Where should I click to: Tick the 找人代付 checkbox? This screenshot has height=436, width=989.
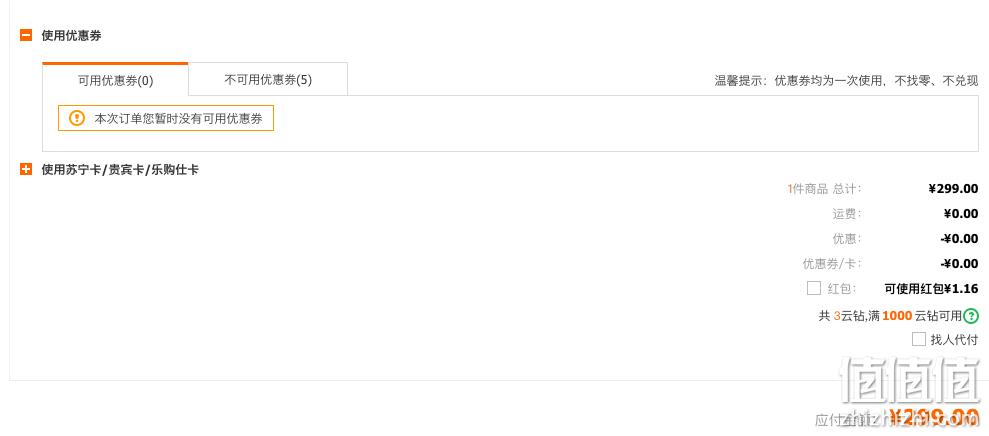(919, 339)
